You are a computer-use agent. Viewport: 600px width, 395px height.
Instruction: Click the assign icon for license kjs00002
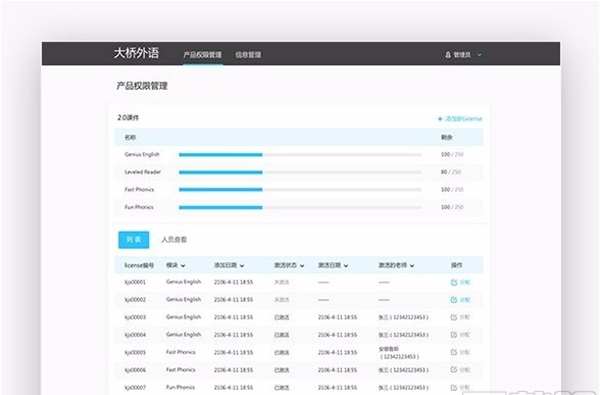454,300
